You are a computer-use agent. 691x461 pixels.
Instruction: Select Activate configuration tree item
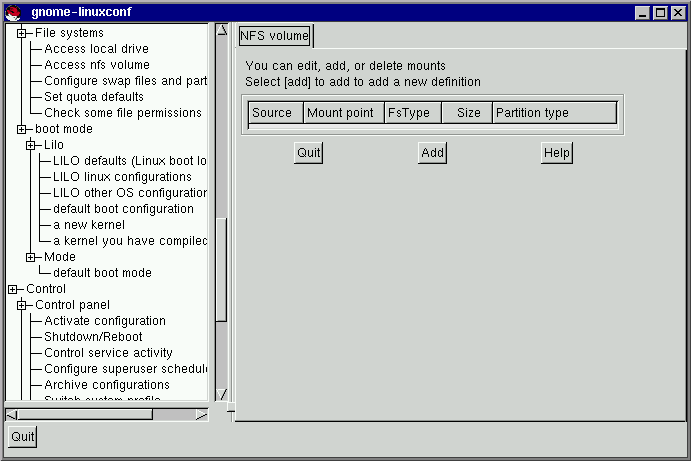[x=105, y=321]
